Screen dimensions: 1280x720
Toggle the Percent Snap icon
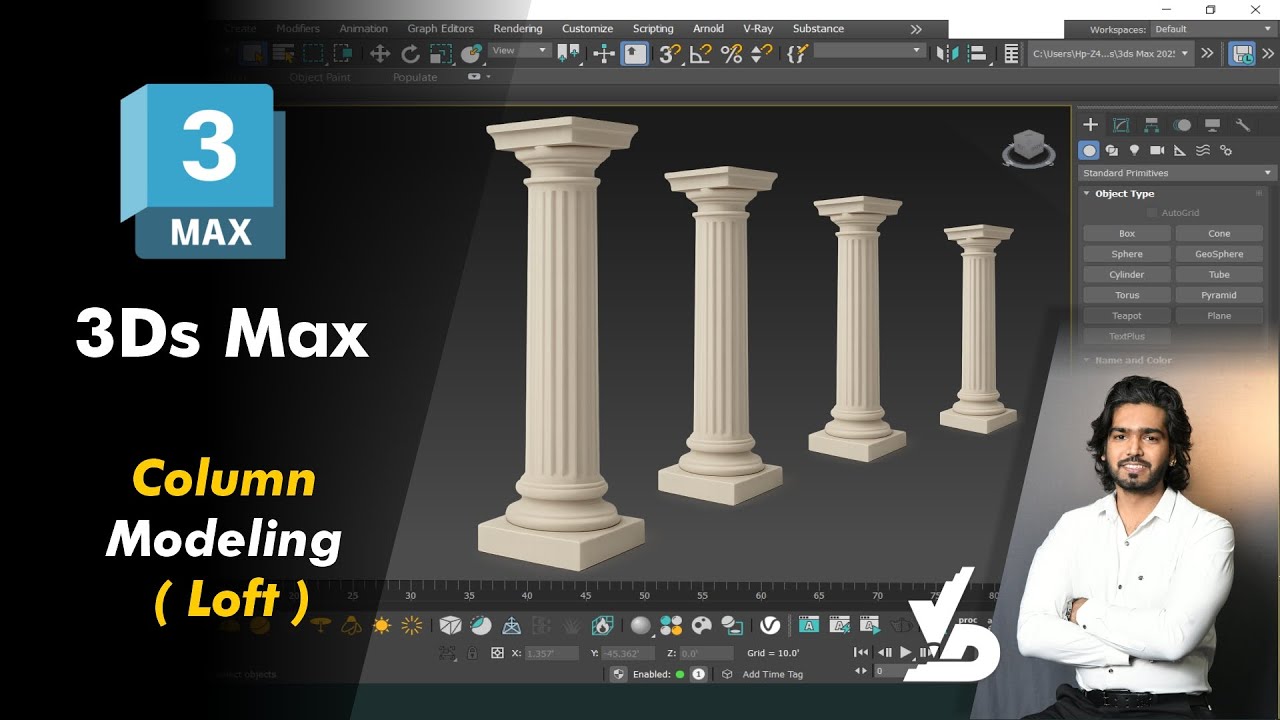[731, 54]
